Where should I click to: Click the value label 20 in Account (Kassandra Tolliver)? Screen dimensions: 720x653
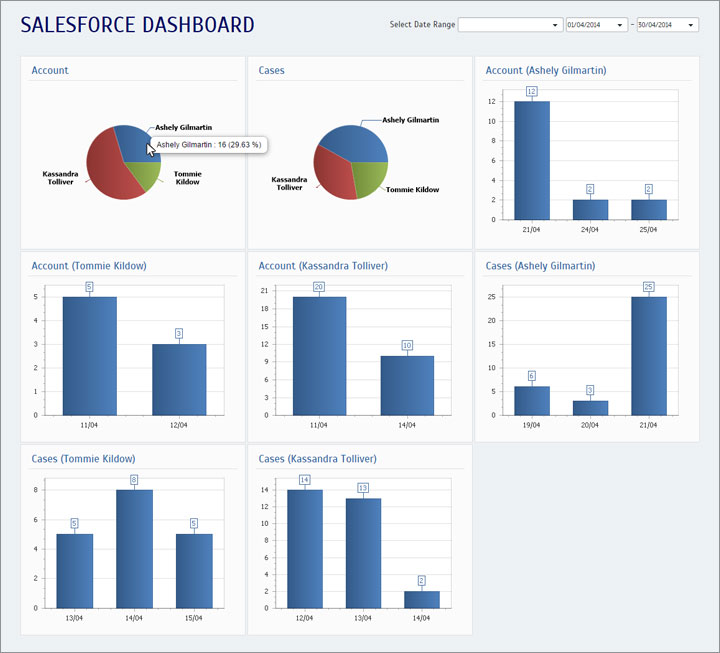point(319,287)
